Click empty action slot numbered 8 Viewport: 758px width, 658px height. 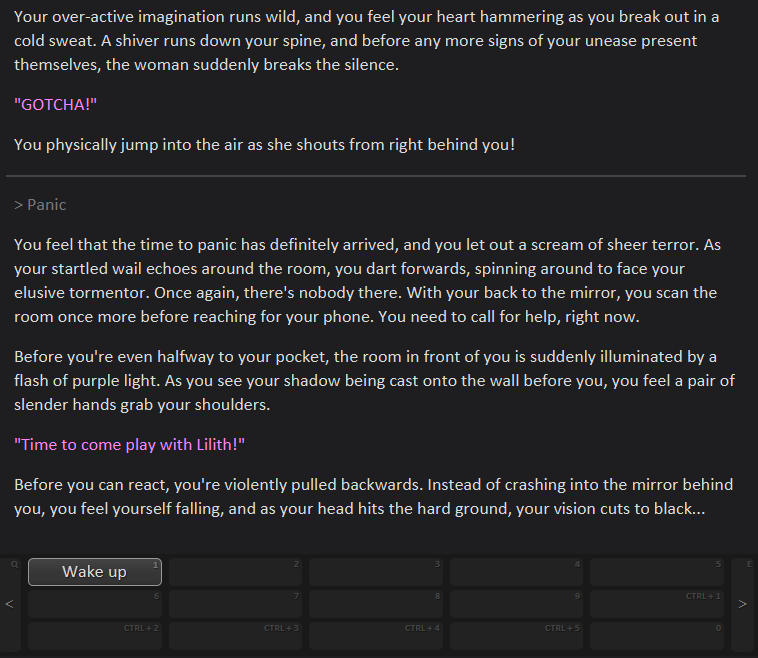click(x=376, y=604)
